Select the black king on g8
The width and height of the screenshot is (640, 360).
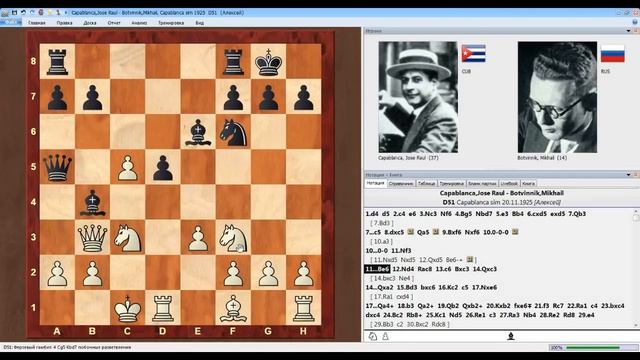[268, 62]
